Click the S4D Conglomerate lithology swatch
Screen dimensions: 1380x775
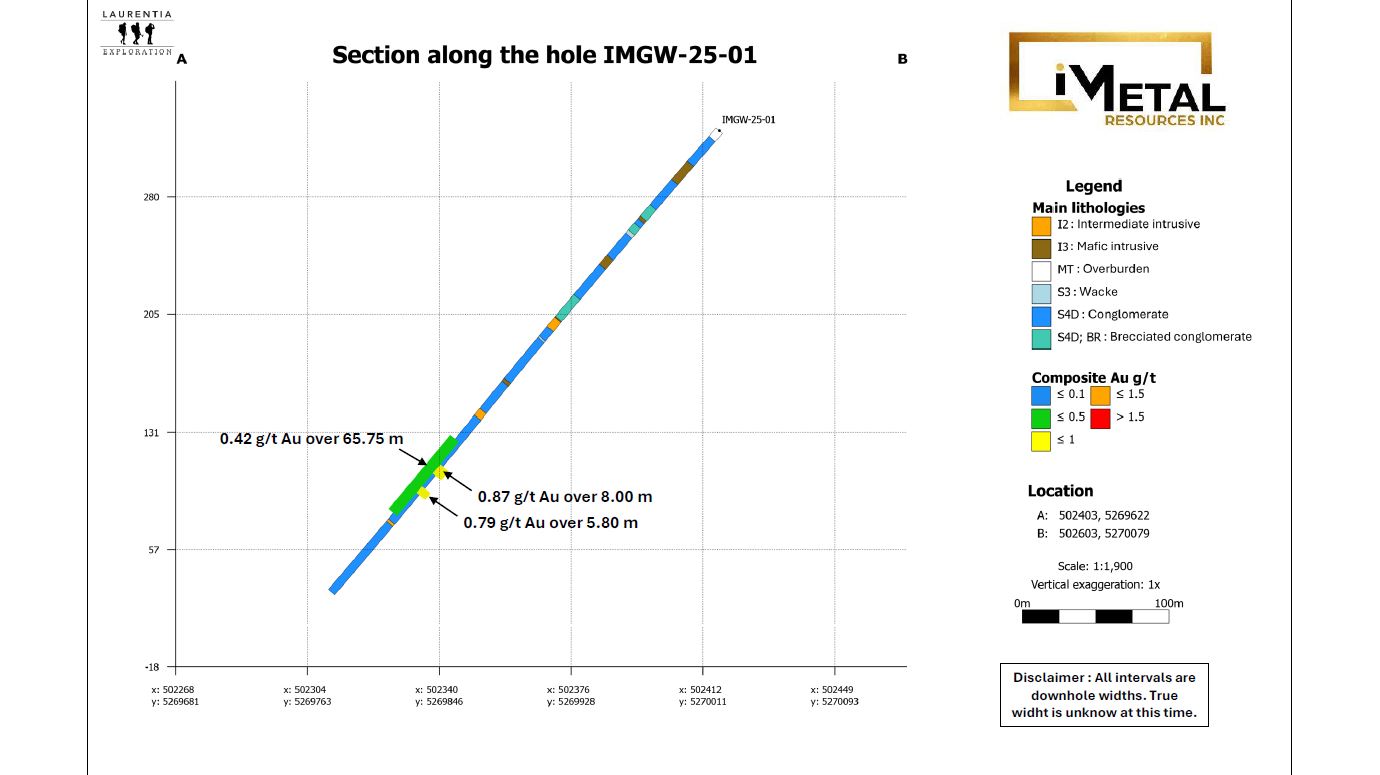pyautogui.click(x=1042, y=315)
